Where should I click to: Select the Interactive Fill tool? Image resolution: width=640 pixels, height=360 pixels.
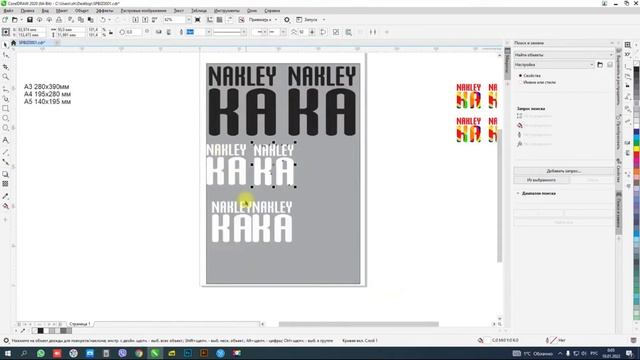(x=6, y=206)
